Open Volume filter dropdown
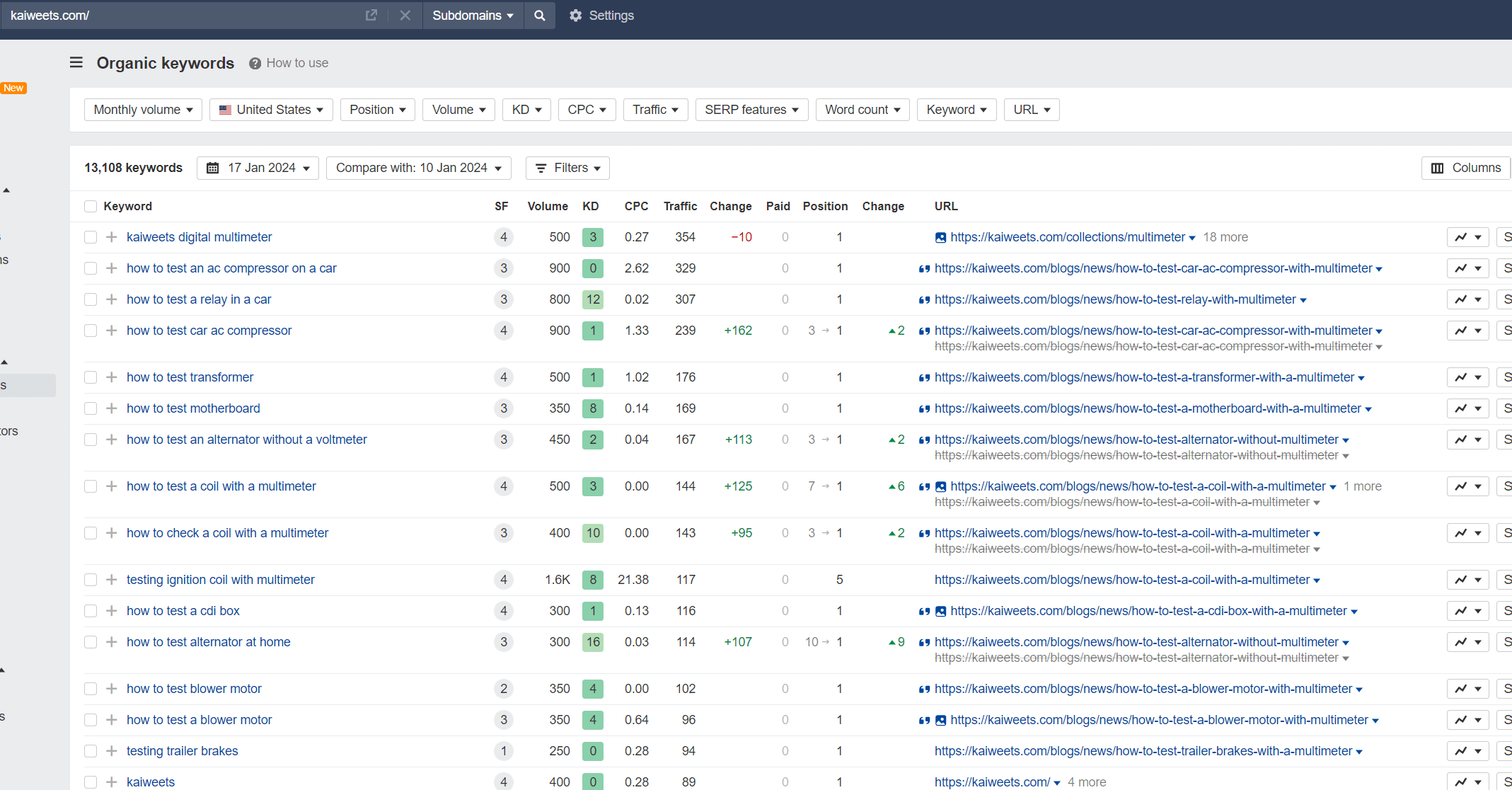Image resolution: width=1512 pixels, height=790 pixels. pyautogui.click(x=458, y=110)
